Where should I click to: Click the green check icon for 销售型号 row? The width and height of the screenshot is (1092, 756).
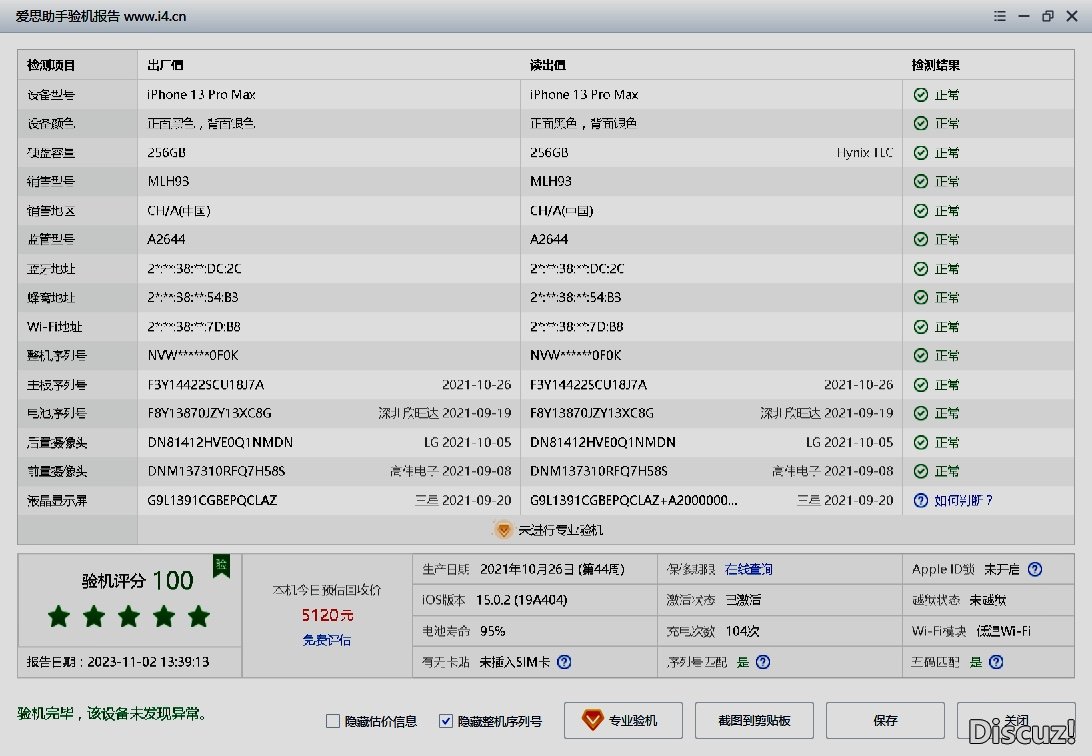[x=921, y=181]
